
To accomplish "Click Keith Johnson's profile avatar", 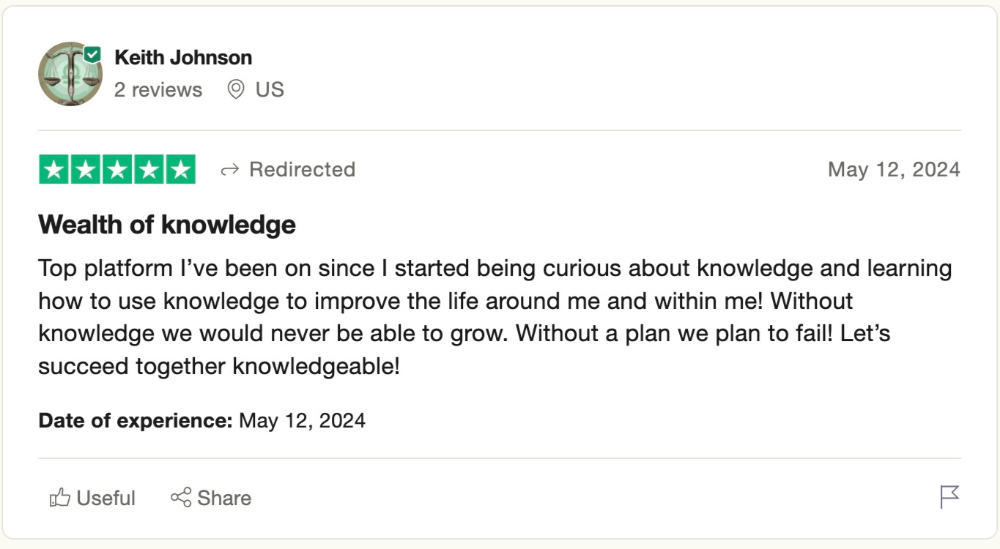I will tap(68, 75).
